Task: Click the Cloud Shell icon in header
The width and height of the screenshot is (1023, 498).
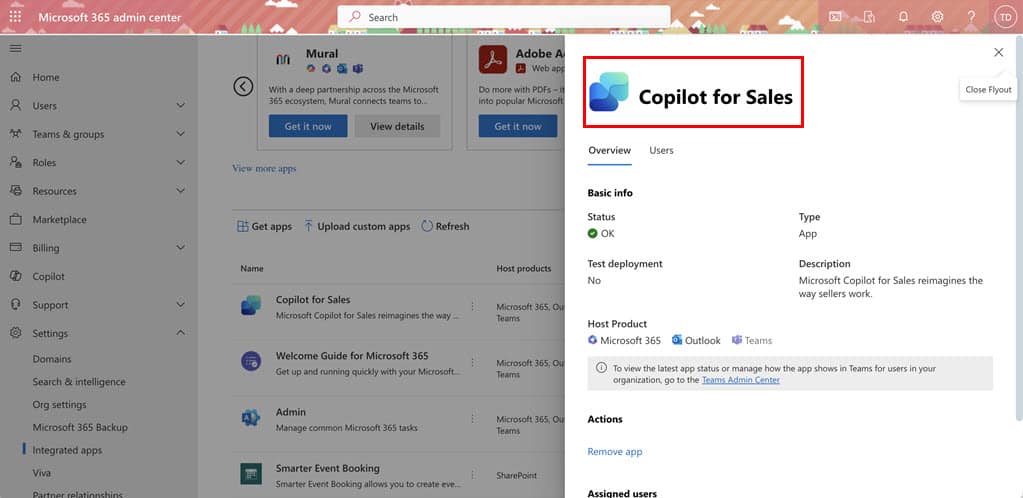Action: click(835, 17)
